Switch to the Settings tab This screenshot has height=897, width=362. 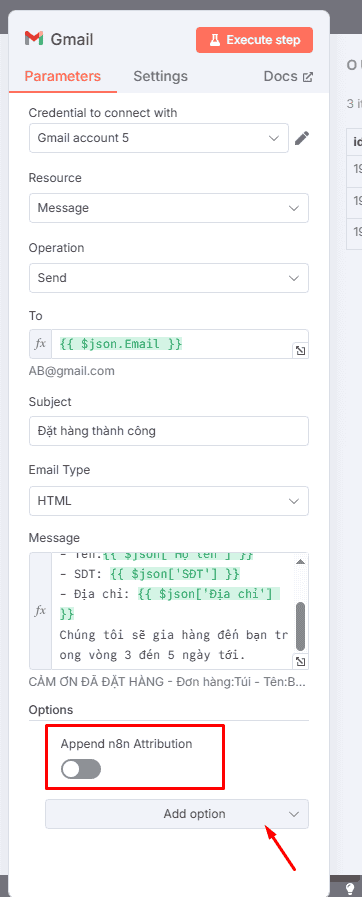pos(160,76)
